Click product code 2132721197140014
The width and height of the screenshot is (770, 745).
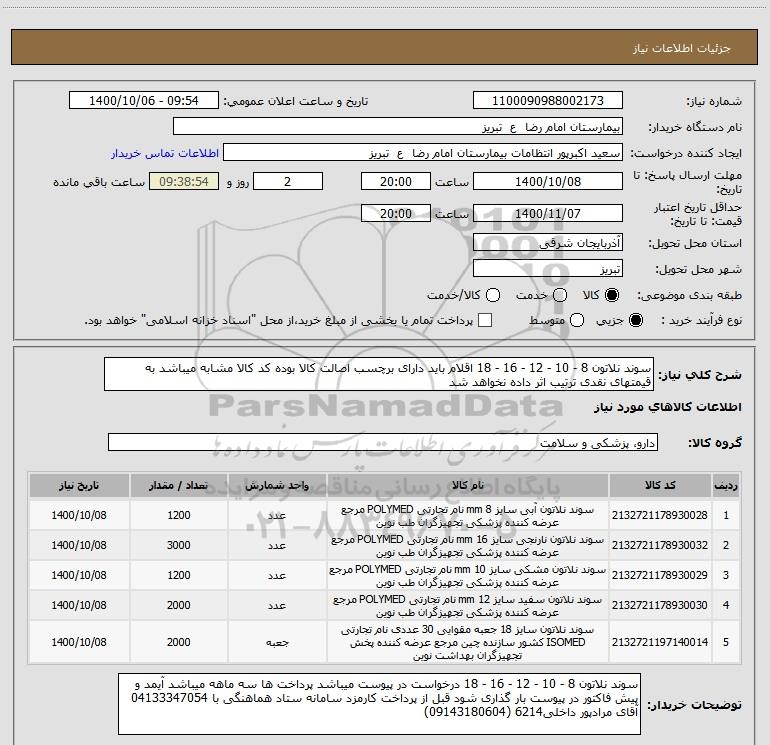[x=660, y=642]
